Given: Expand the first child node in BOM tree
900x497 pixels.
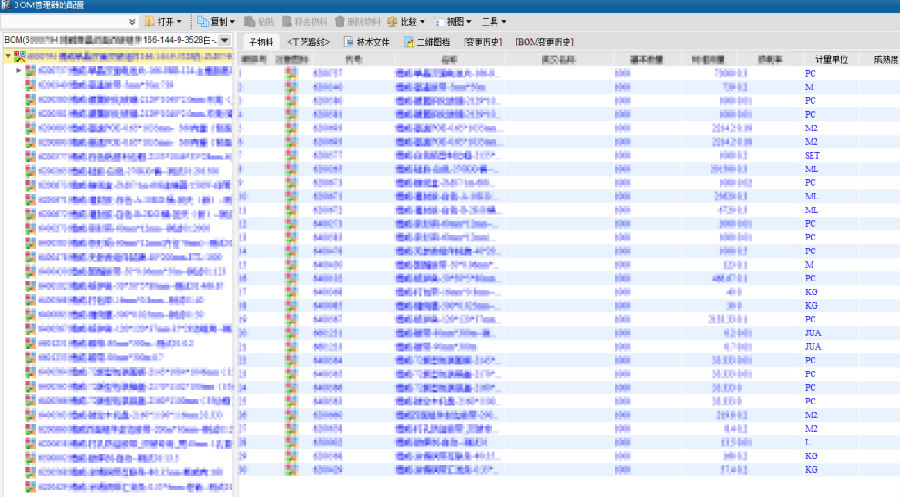Looking at the screenshot, I should tap(19, 71).
